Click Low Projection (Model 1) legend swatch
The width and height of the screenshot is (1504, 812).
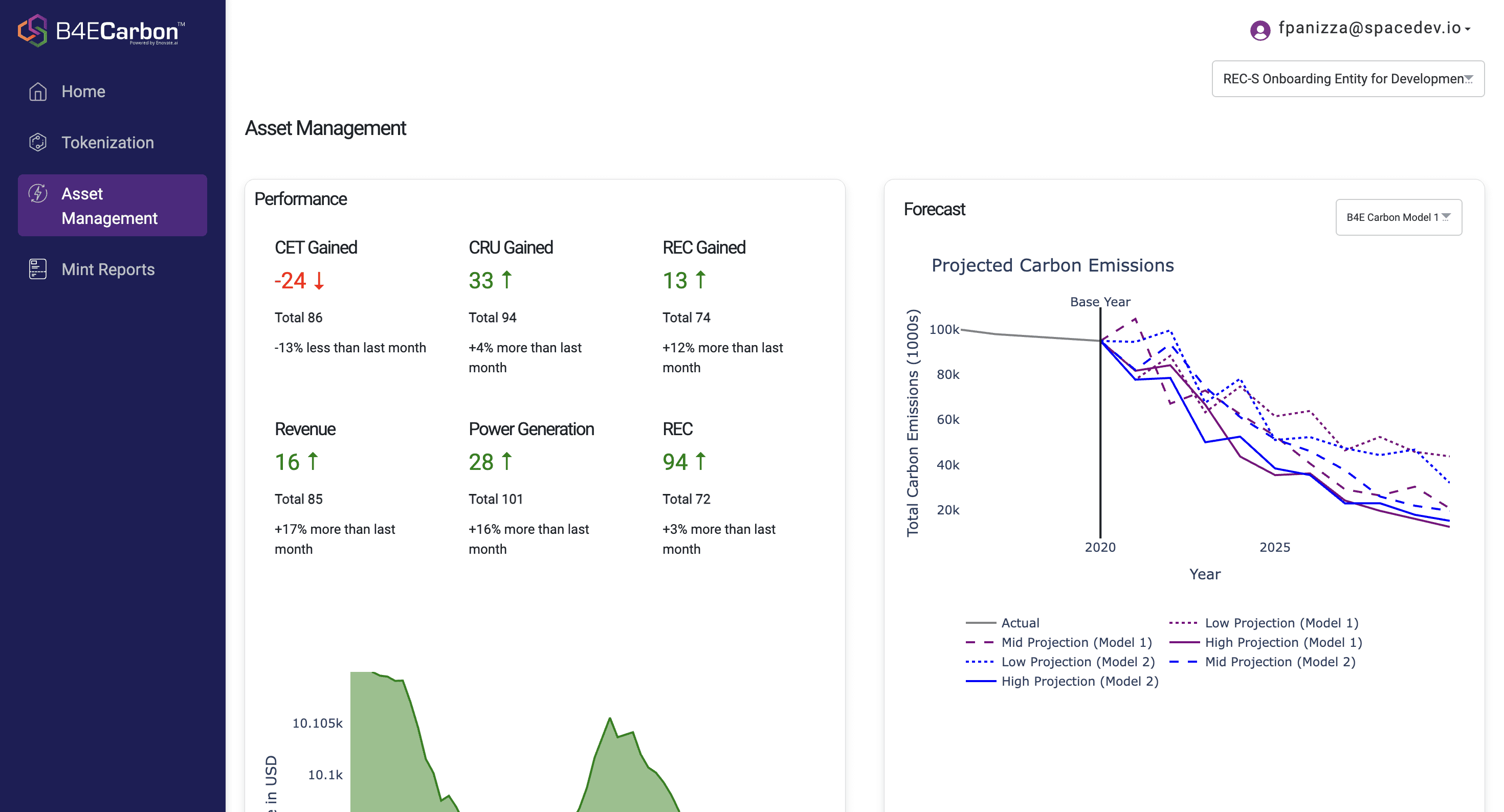[1183, 623]
